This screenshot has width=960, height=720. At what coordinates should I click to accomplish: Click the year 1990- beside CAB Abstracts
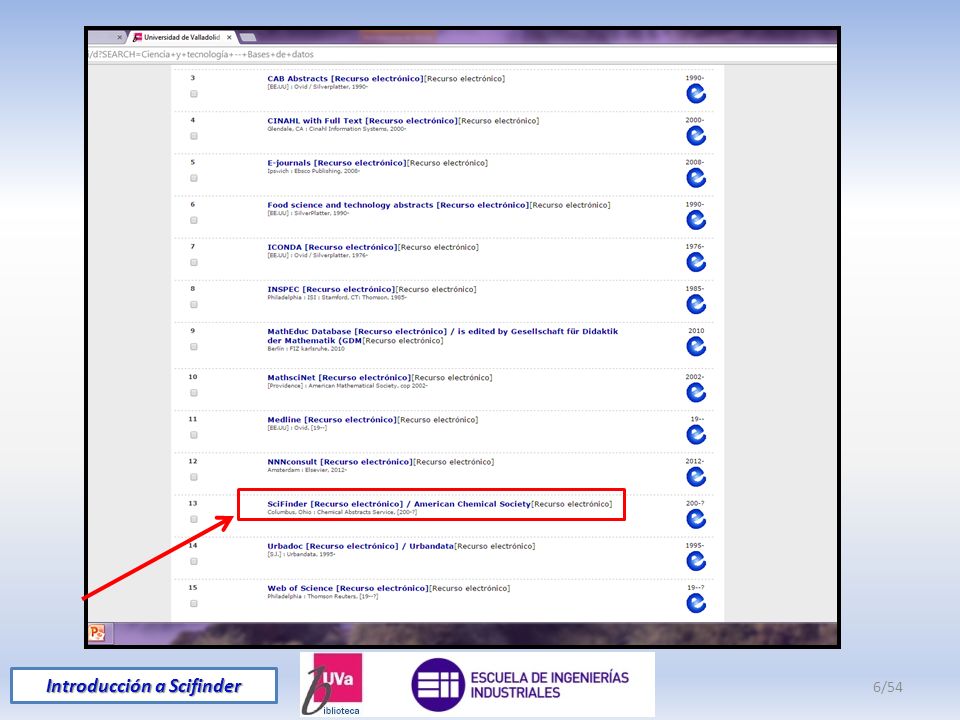(x=695, y=78)
